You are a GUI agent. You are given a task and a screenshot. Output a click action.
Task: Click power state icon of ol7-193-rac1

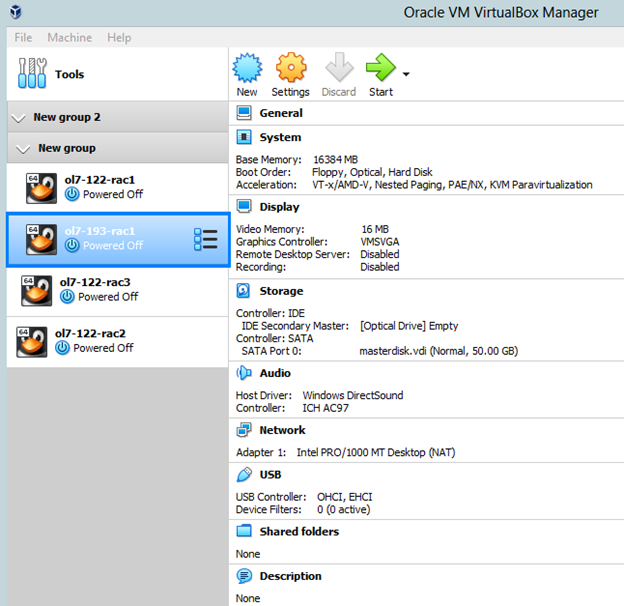[x=72, y=246]
